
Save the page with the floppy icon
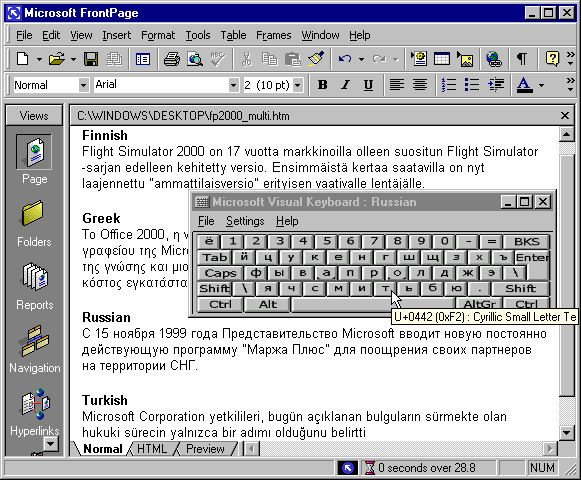tap(91, 59)
